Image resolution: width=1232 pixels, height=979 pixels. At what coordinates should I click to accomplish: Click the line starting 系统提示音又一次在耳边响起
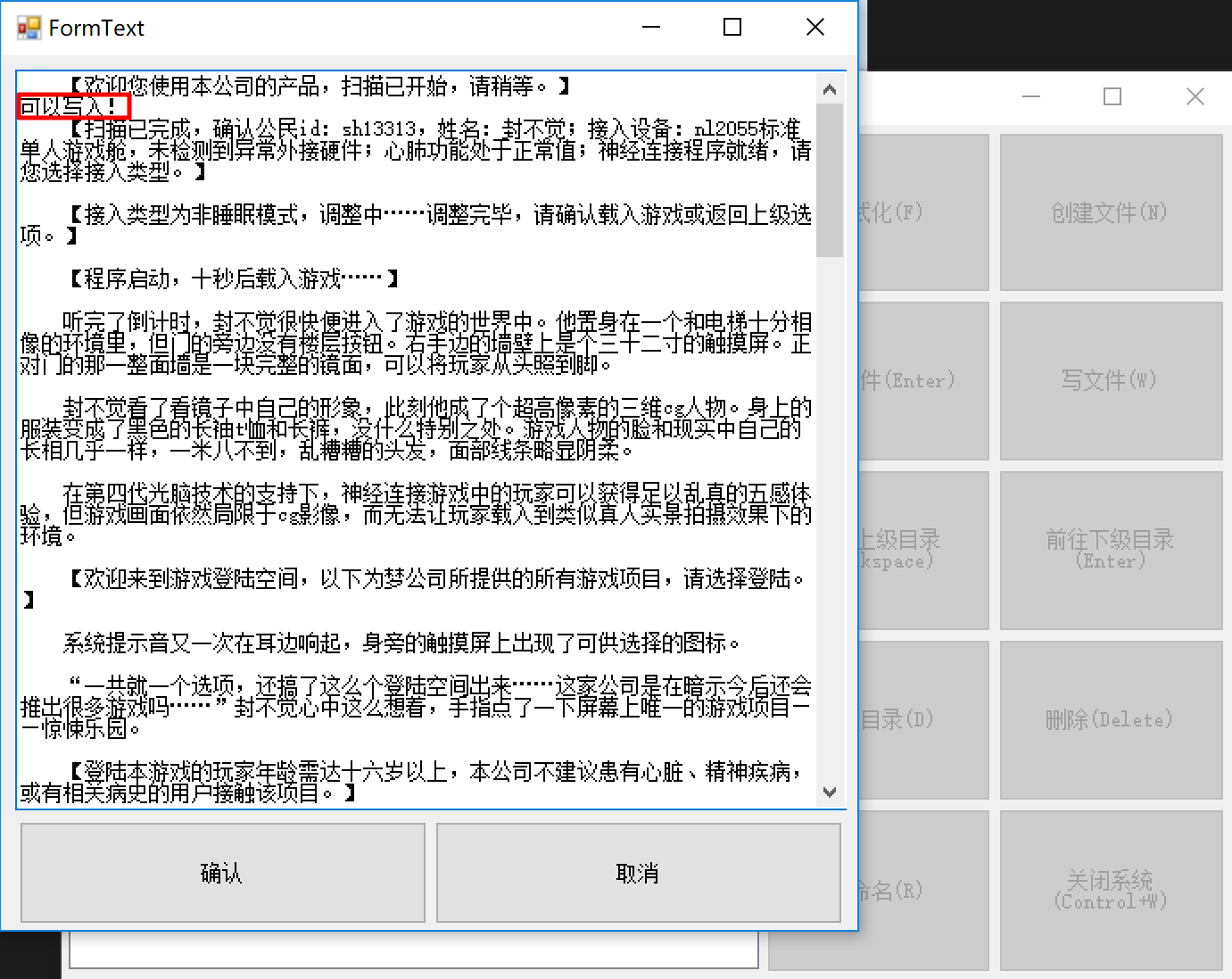coord(401,643)
